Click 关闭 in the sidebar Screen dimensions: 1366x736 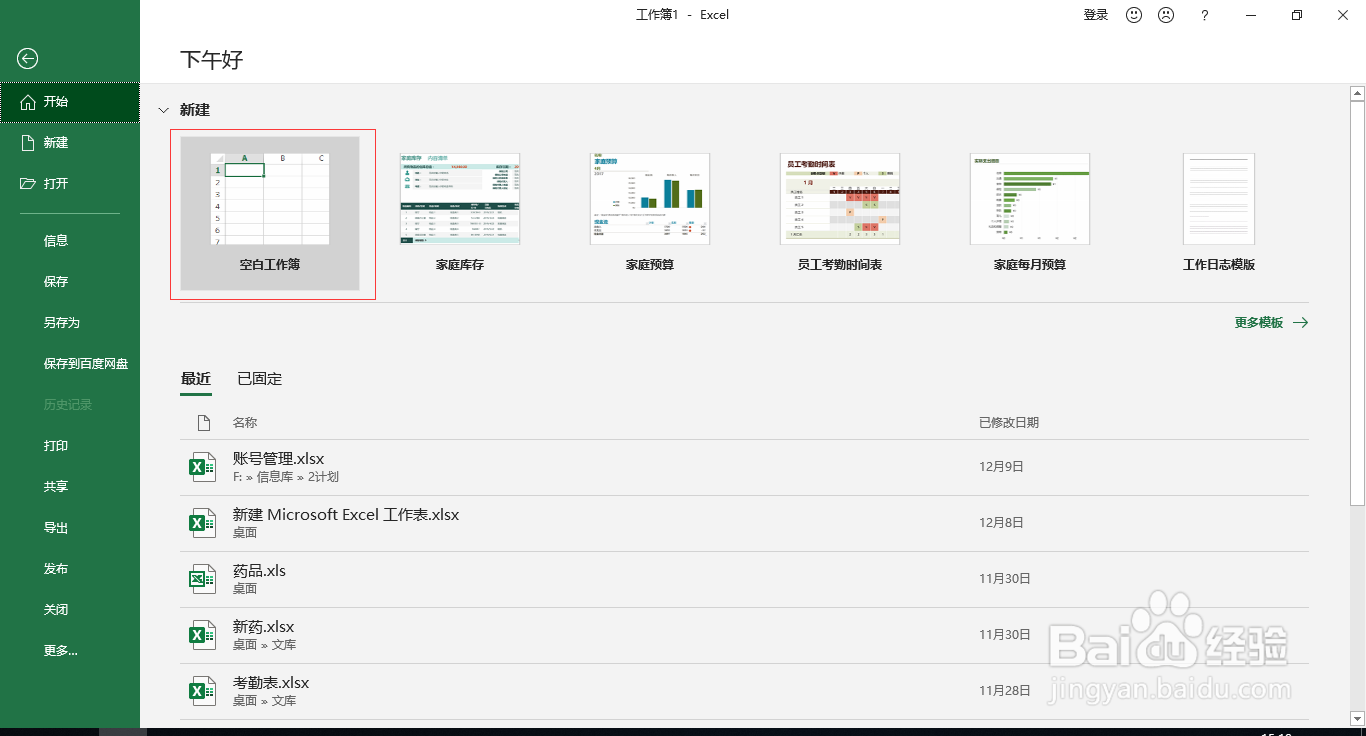70,610
